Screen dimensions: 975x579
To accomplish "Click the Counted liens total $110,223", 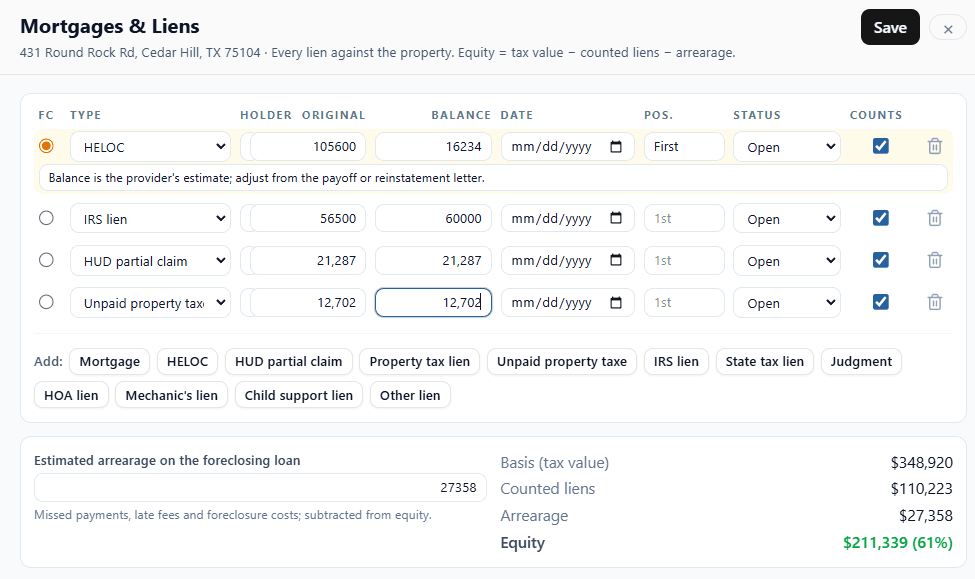I will click(922, 489).
